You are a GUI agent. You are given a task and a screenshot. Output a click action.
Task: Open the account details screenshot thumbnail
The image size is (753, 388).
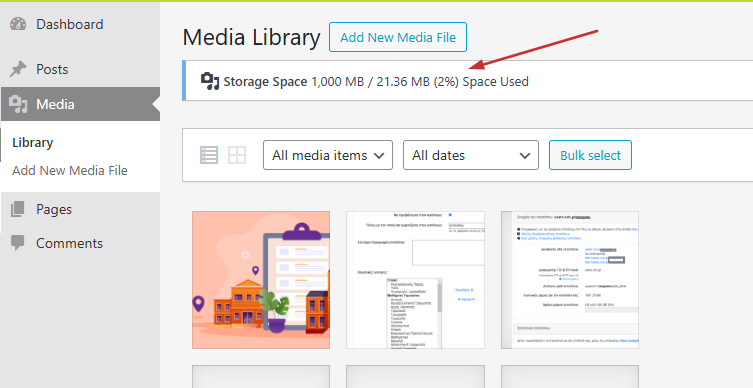click(570, 280)
